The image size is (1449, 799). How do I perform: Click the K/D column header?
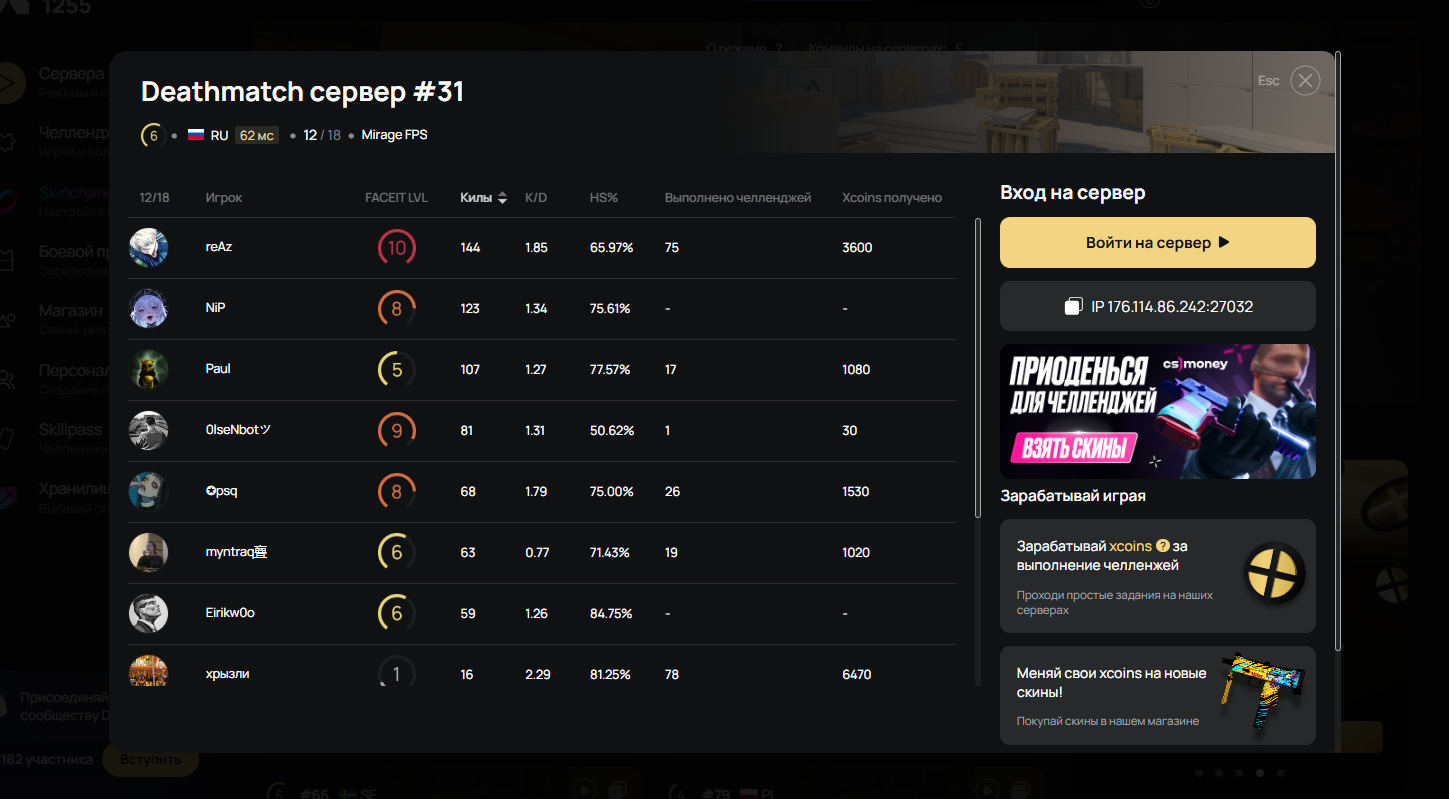536,198
